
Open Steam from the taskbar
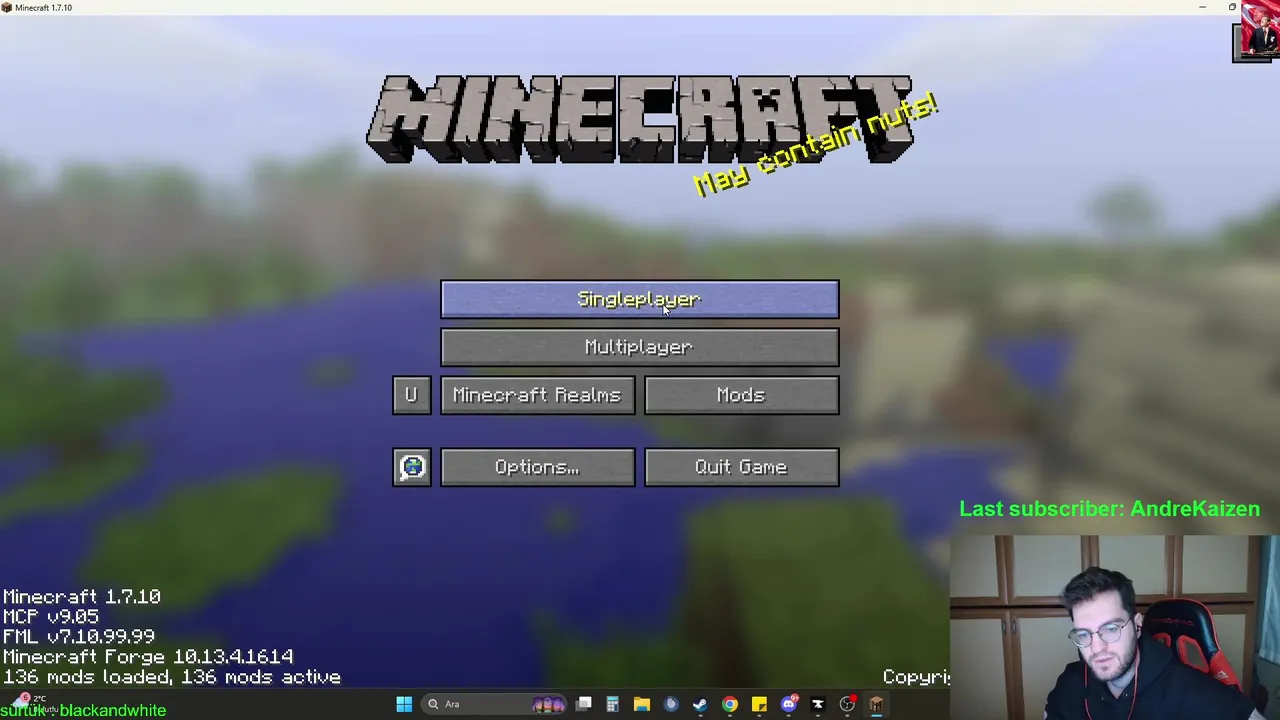point(700,704)
